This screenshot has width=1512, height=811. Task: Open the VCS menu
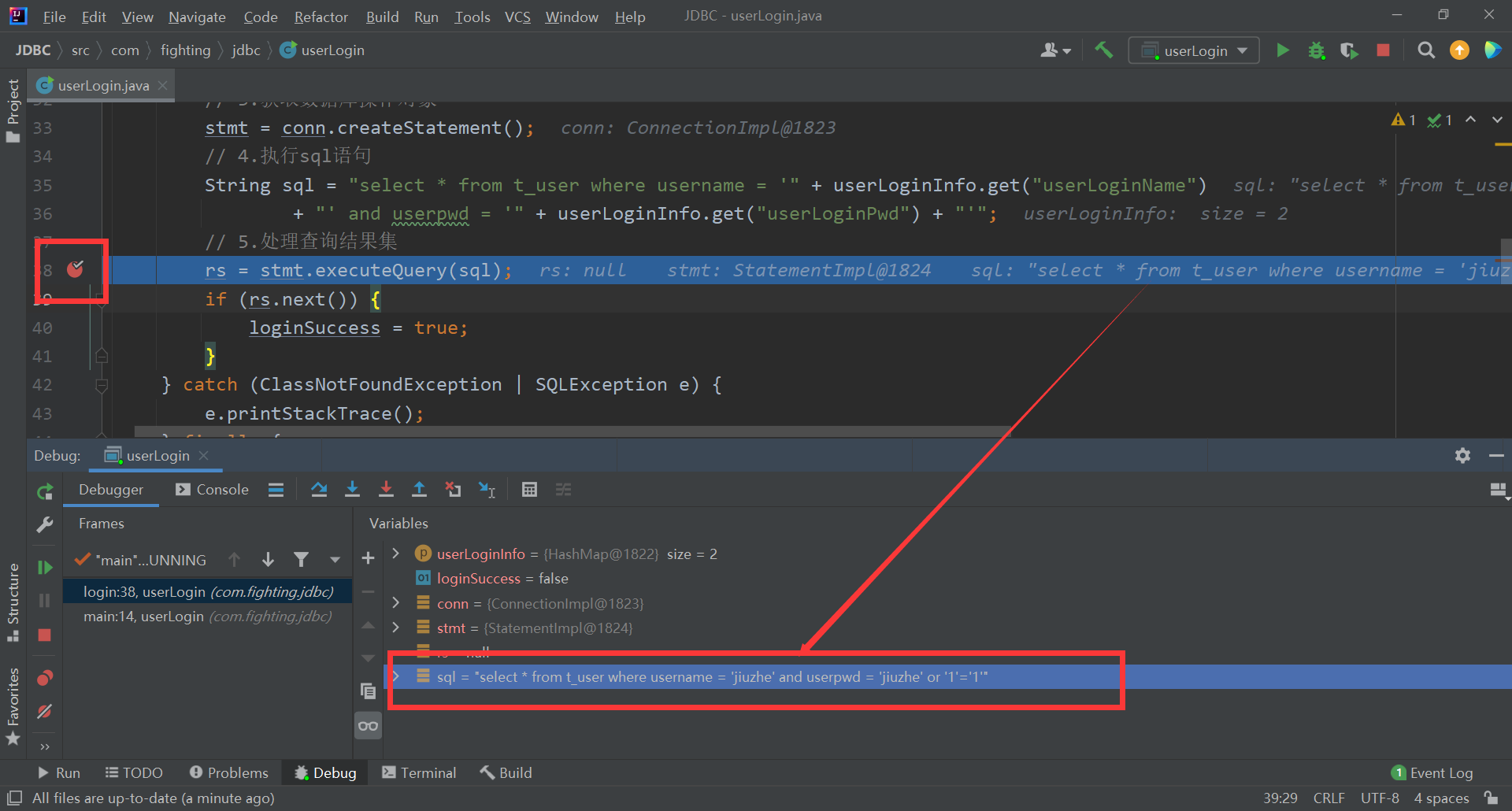517,17
